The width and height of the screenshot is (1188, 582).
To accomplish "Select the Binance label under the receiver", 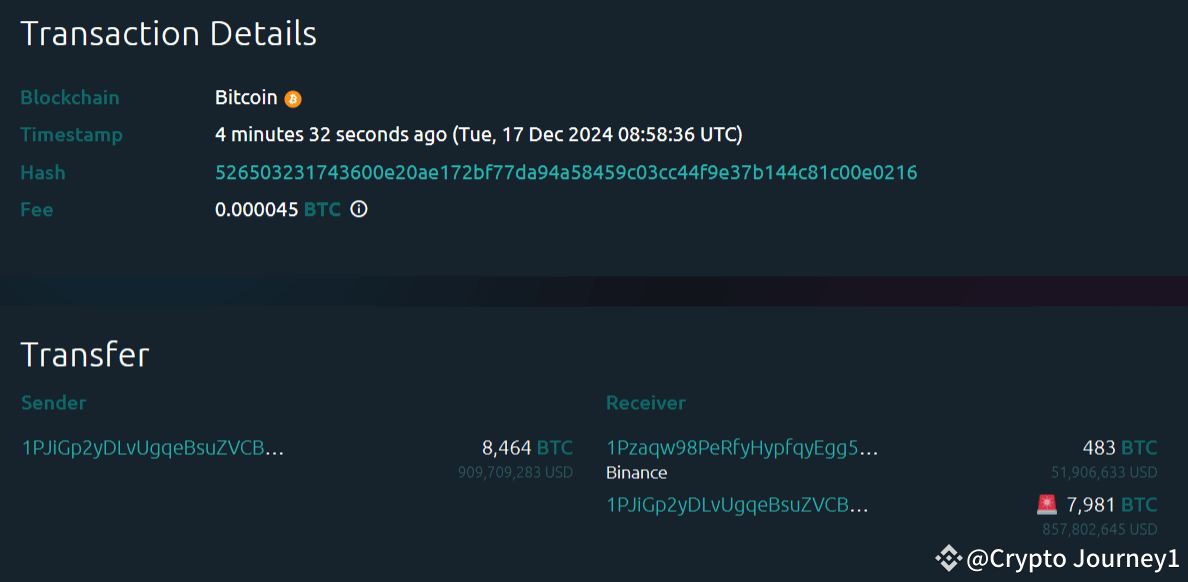I will point(636,472).
